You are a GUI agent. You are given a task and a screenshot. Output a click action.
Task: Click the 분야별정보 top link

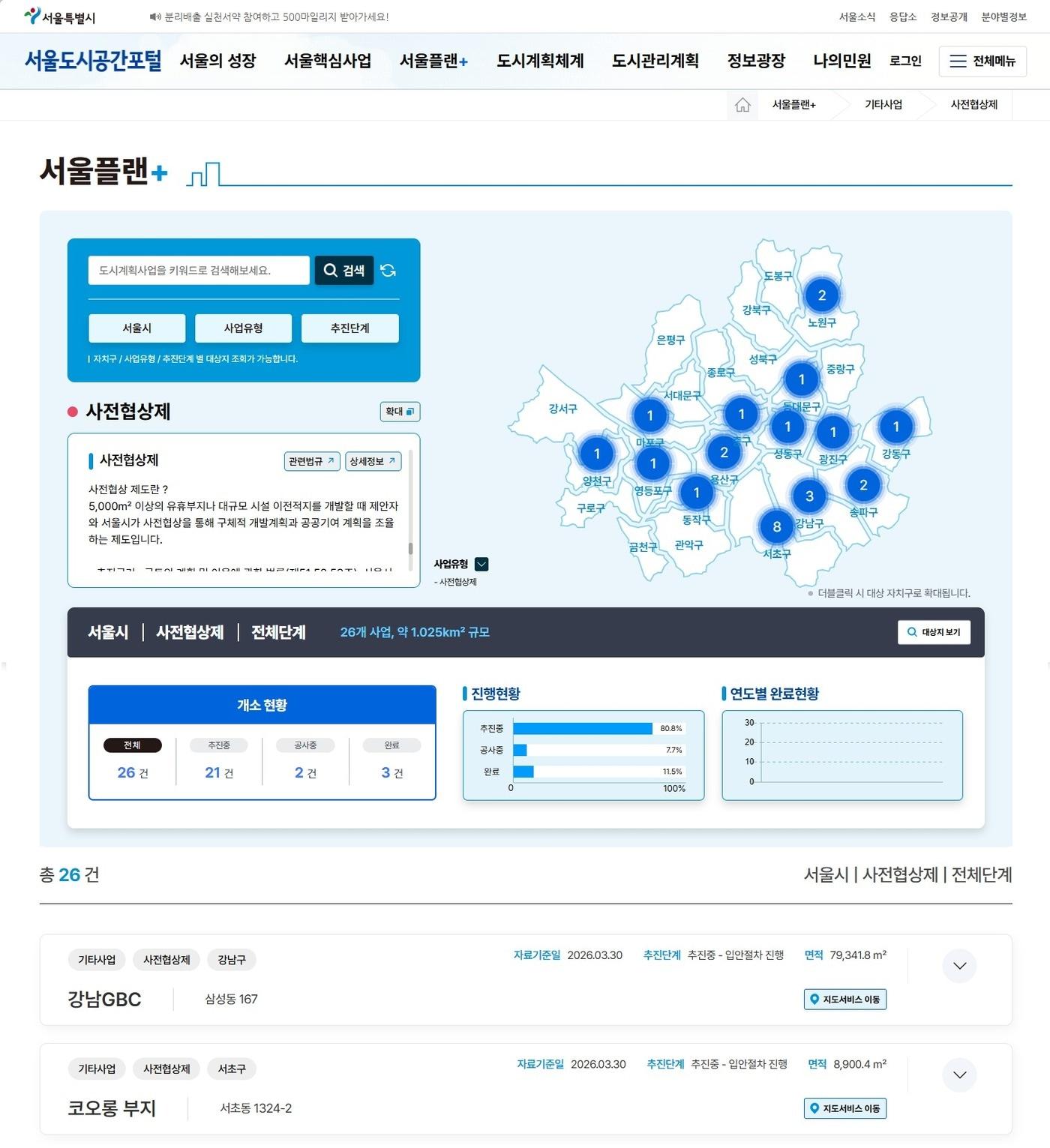click(1003, 17)
